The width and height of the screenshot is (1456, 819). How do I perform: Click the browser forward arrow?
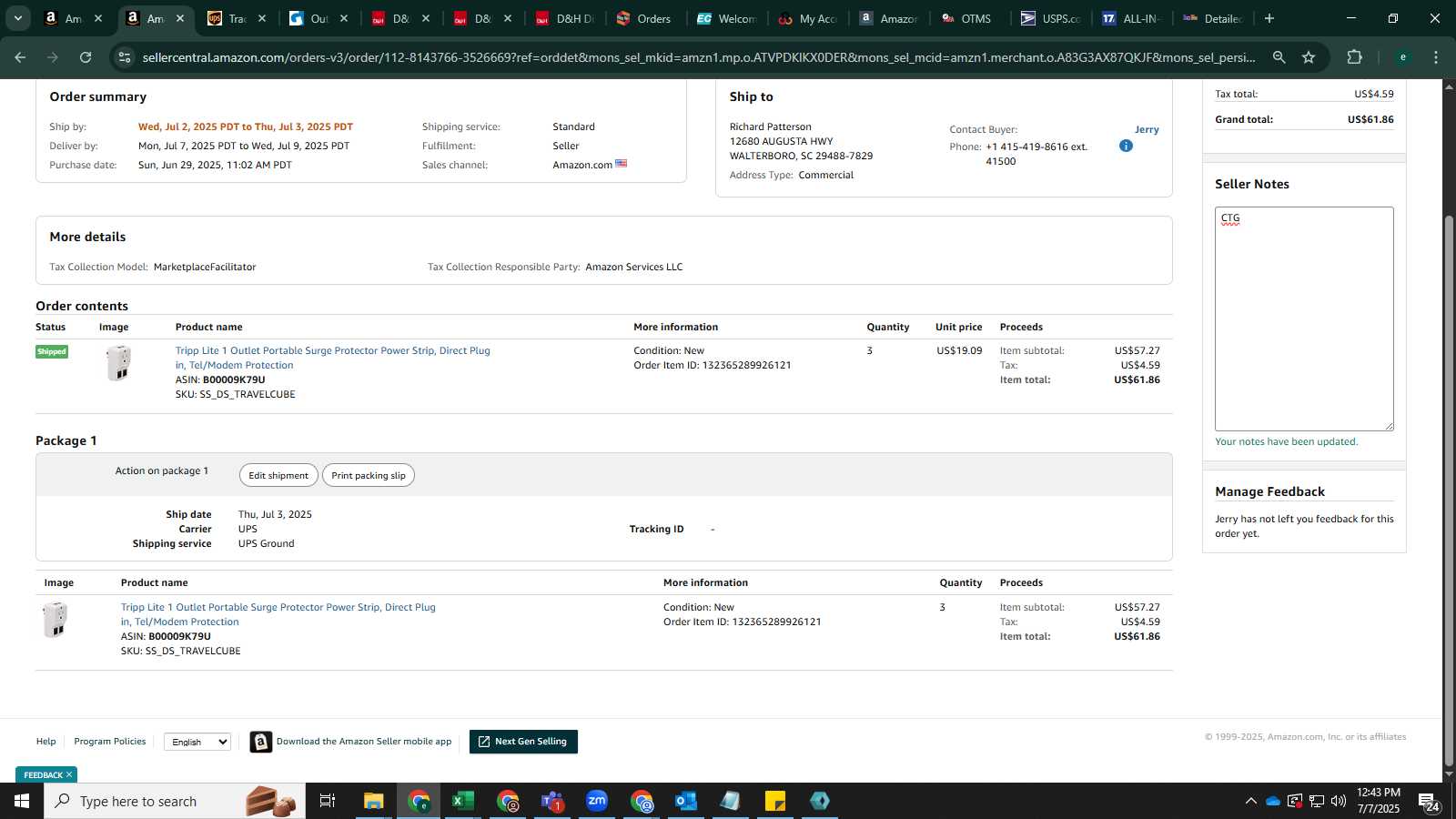click(x=53, y=57)
